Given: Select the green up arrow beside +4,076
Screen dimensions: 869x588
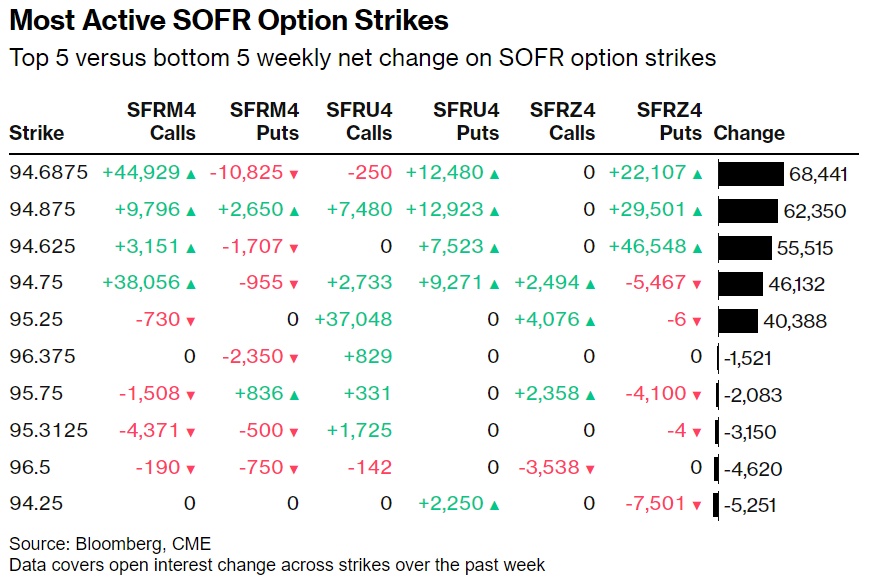Looking at the screenshot, I should coord(590,321).
